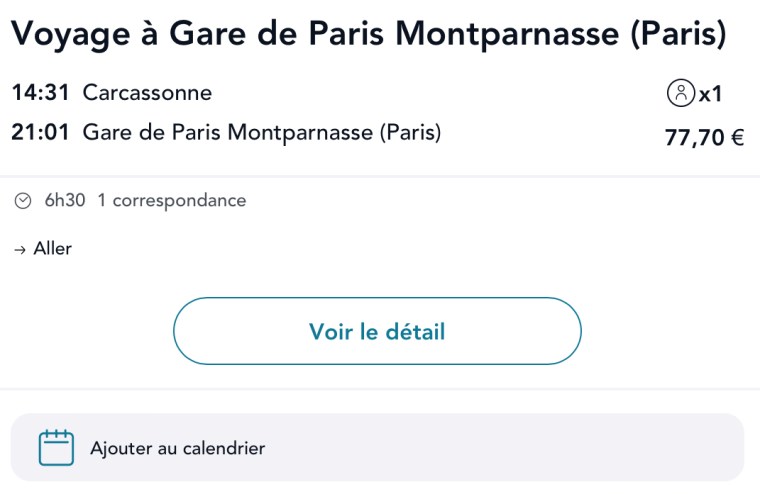
Task: Select the Ajouter au calendrier label
Action: (177, 449)
